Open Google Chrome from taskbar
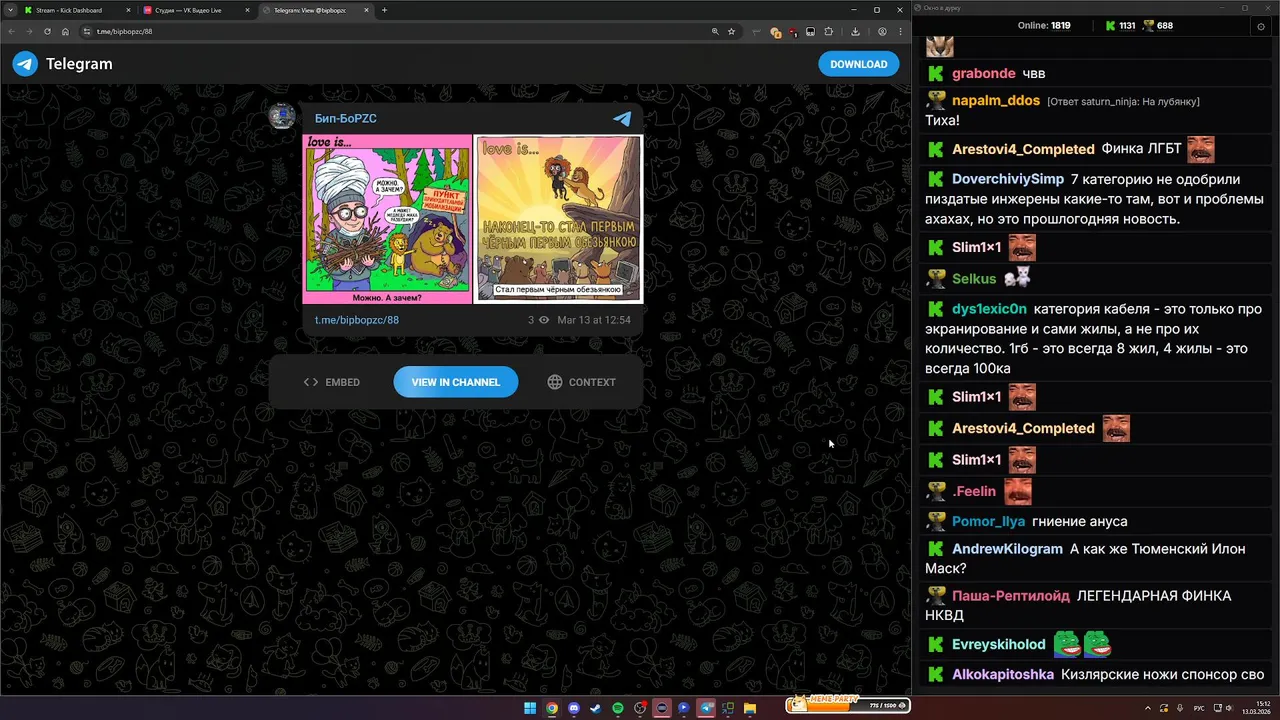 coord(552,708)
